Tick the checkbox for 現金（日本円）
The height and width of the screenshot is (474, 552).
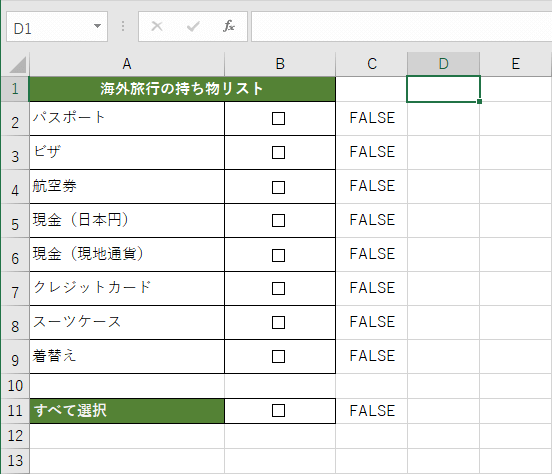coord(278,220)
